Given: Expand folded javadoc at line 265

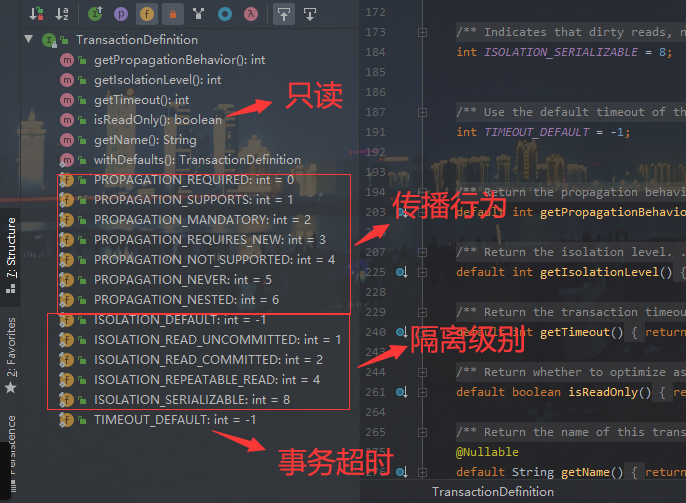Looking at the screenshot, I should (422, 432).
